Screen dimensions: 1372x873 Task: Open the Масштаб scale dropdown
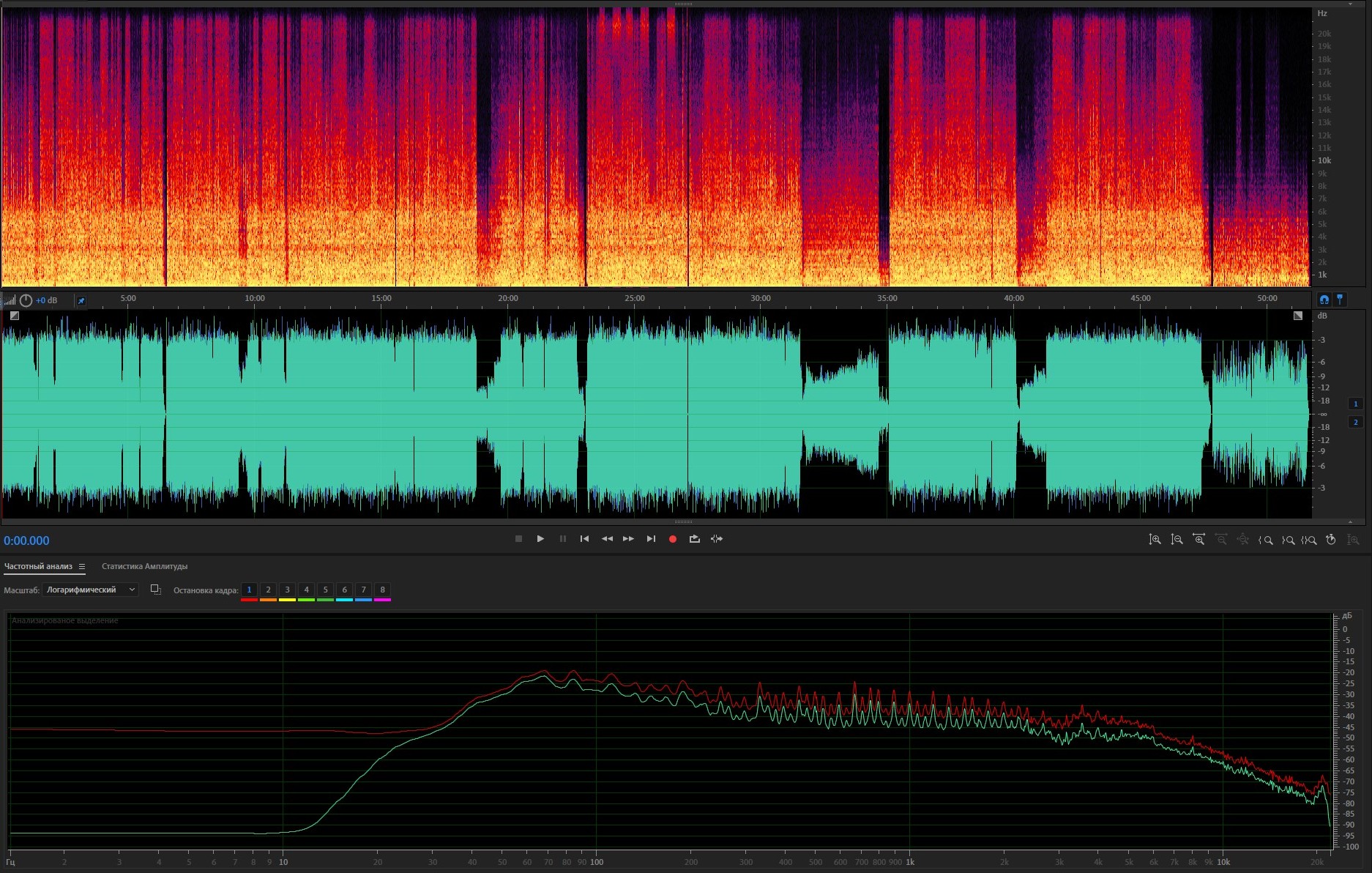[x=90, y=590]
